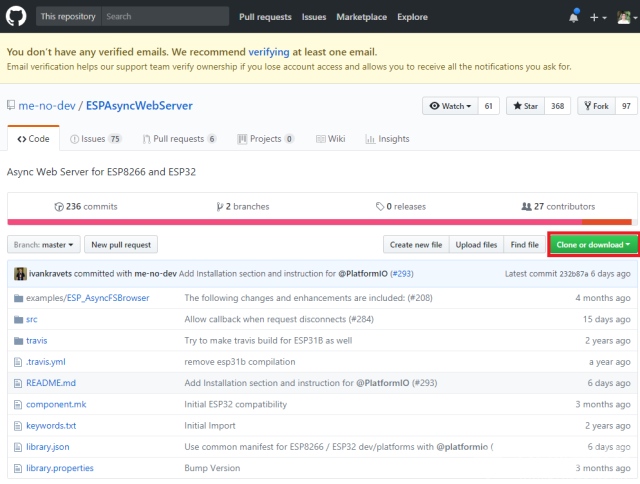Open the plus create-new dropdown

tap(598, 17)
